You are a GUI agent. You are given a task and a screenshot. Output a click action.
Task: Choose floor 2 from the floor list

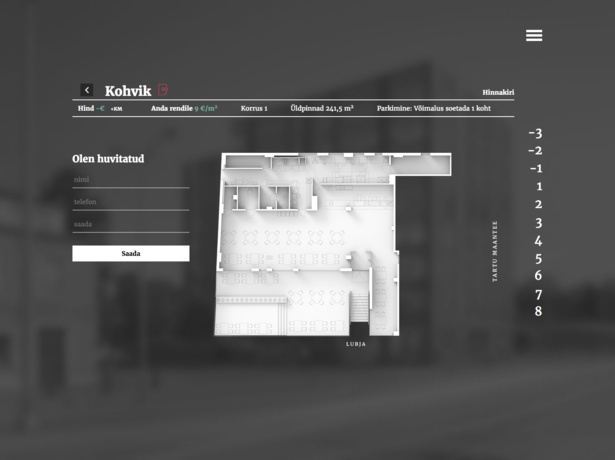[539, 205]
